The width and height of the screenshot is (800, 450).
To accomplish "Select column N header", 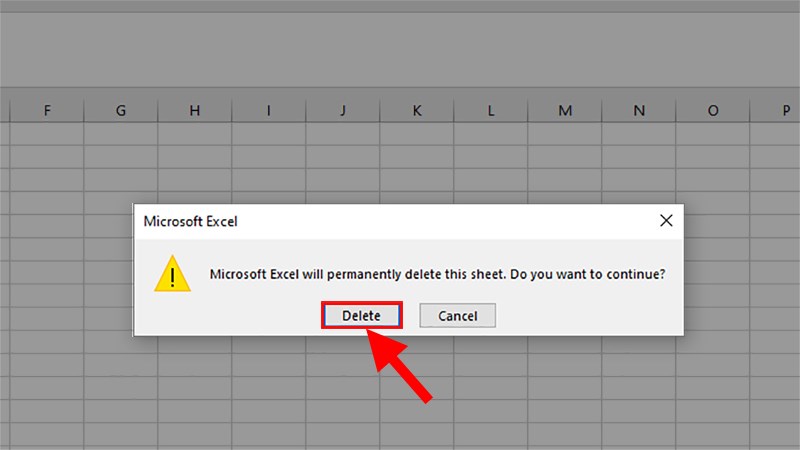I will [639, 110].
